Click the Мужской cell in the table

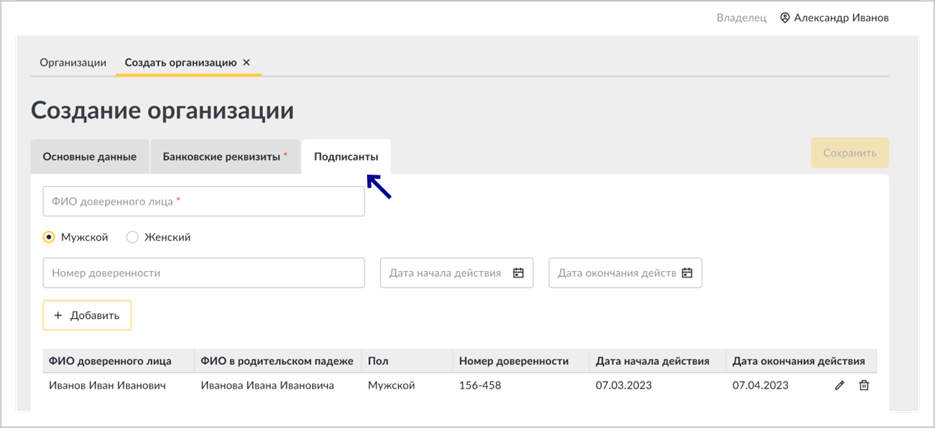click(391, 386)
